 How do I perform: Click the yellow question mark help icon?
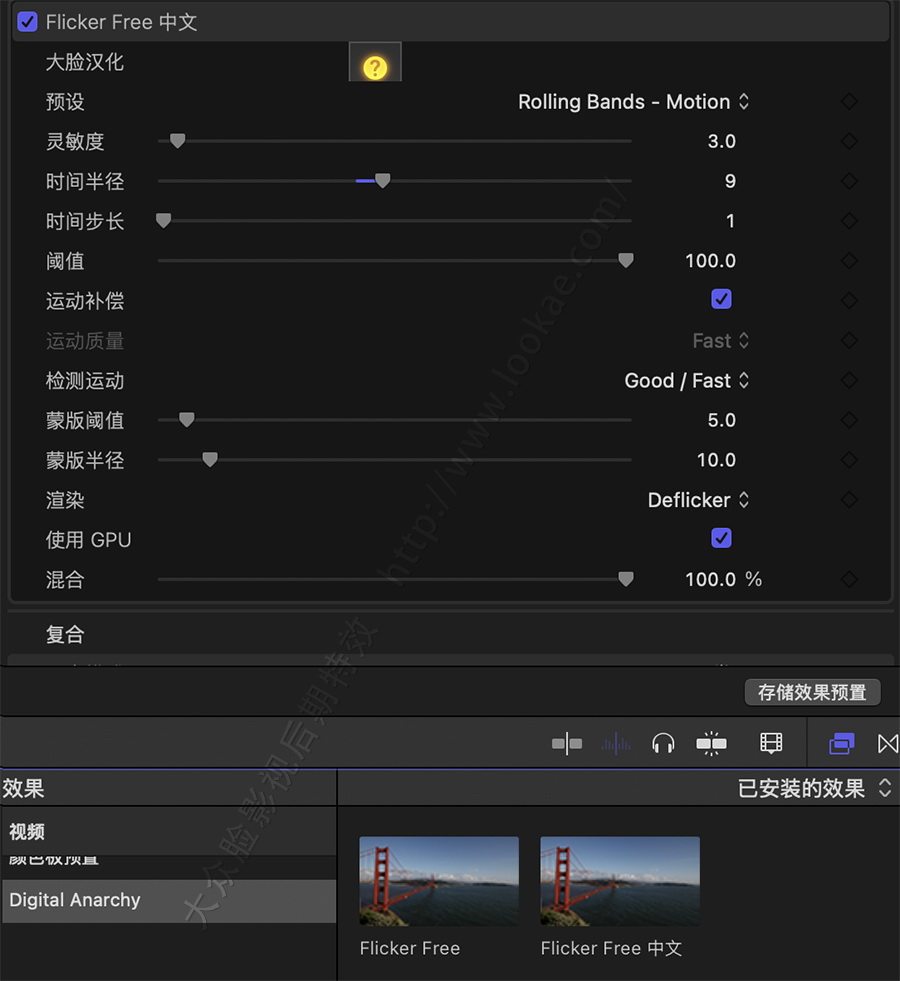click(x=375, y=67)
